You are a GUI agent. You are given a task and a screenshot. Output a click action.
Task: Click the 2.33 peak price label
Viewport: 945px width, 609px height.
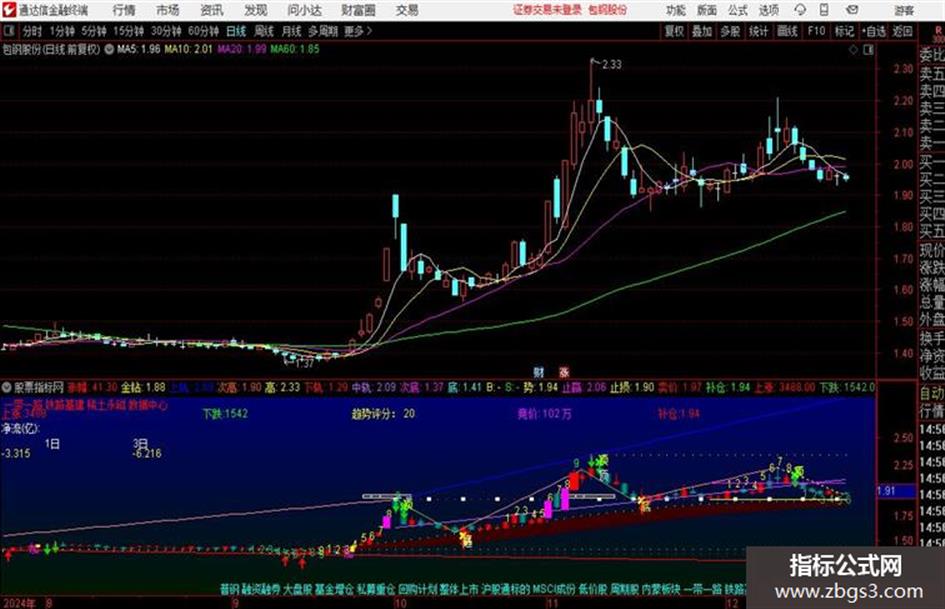tap(612, 64)
